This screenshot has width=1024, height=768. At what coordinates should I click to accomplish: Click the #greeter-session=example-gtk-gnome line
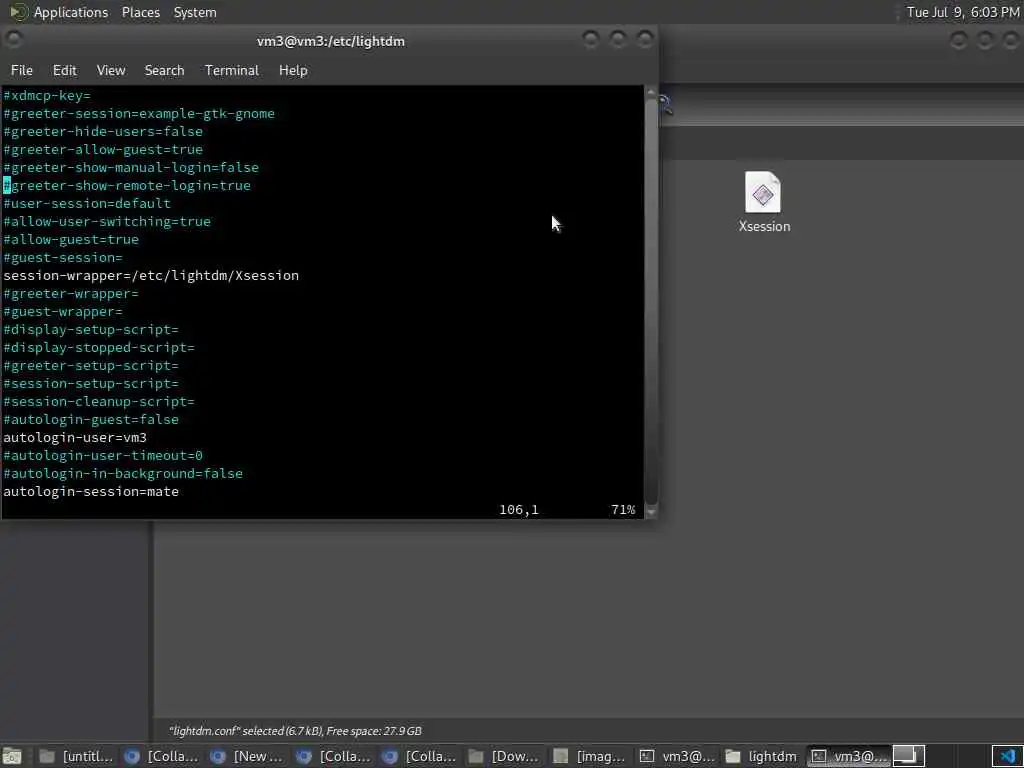[x=139, y=114]
